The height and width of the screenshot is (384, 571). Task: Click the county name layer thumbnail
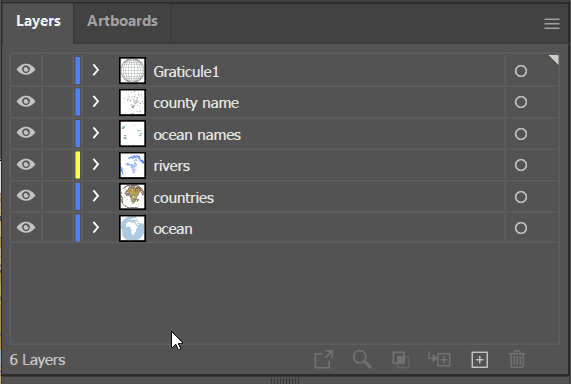click(x=133, y=102)
